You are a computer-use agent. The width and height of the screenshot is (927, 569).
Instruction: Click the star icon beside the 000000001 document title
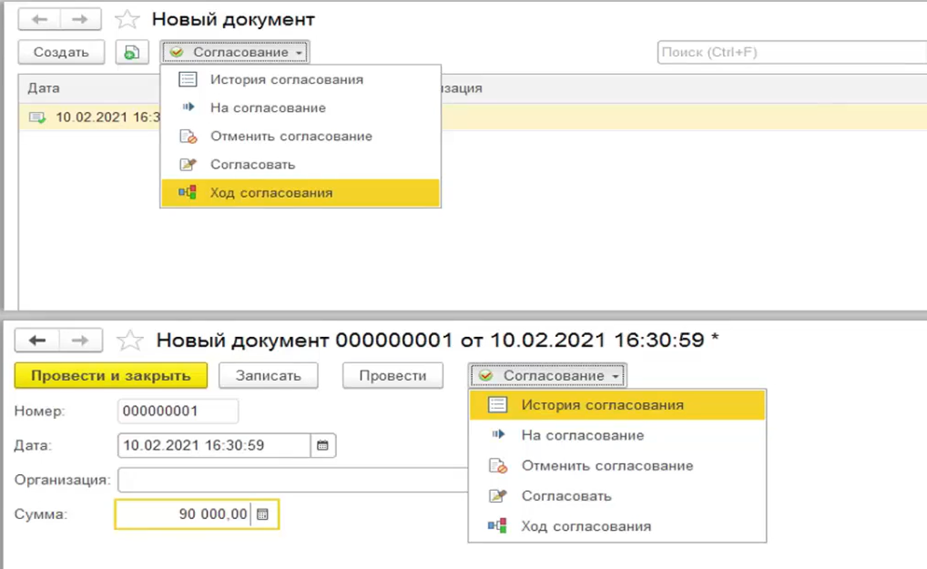[x=130, y=341]
